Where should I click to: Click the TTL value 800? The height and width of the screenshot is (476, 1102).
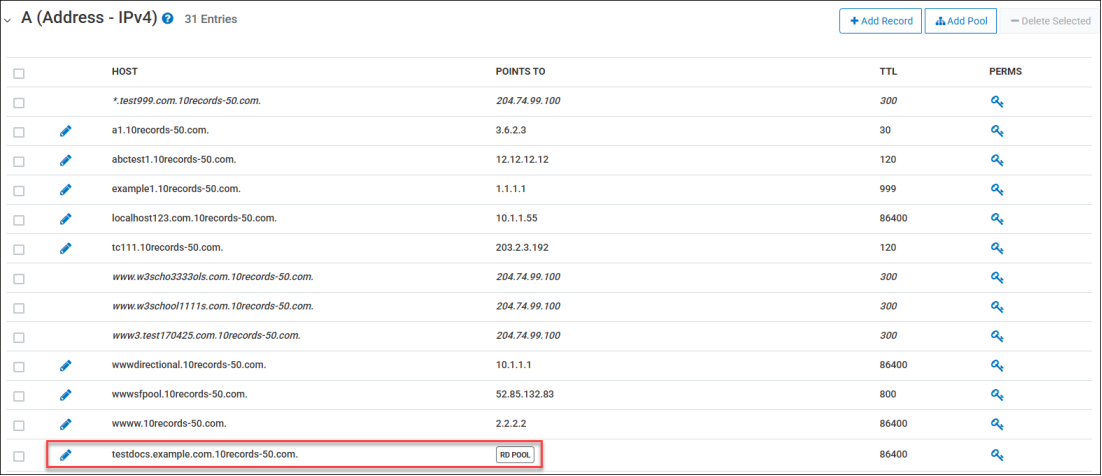coord(888,394)
